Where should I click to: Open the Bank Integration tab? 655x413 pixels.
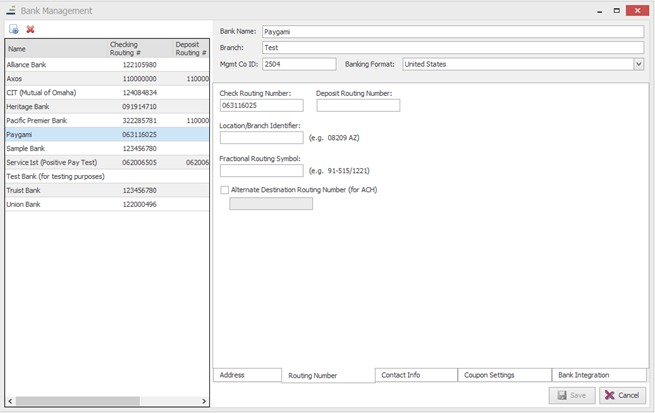[599, 375]
